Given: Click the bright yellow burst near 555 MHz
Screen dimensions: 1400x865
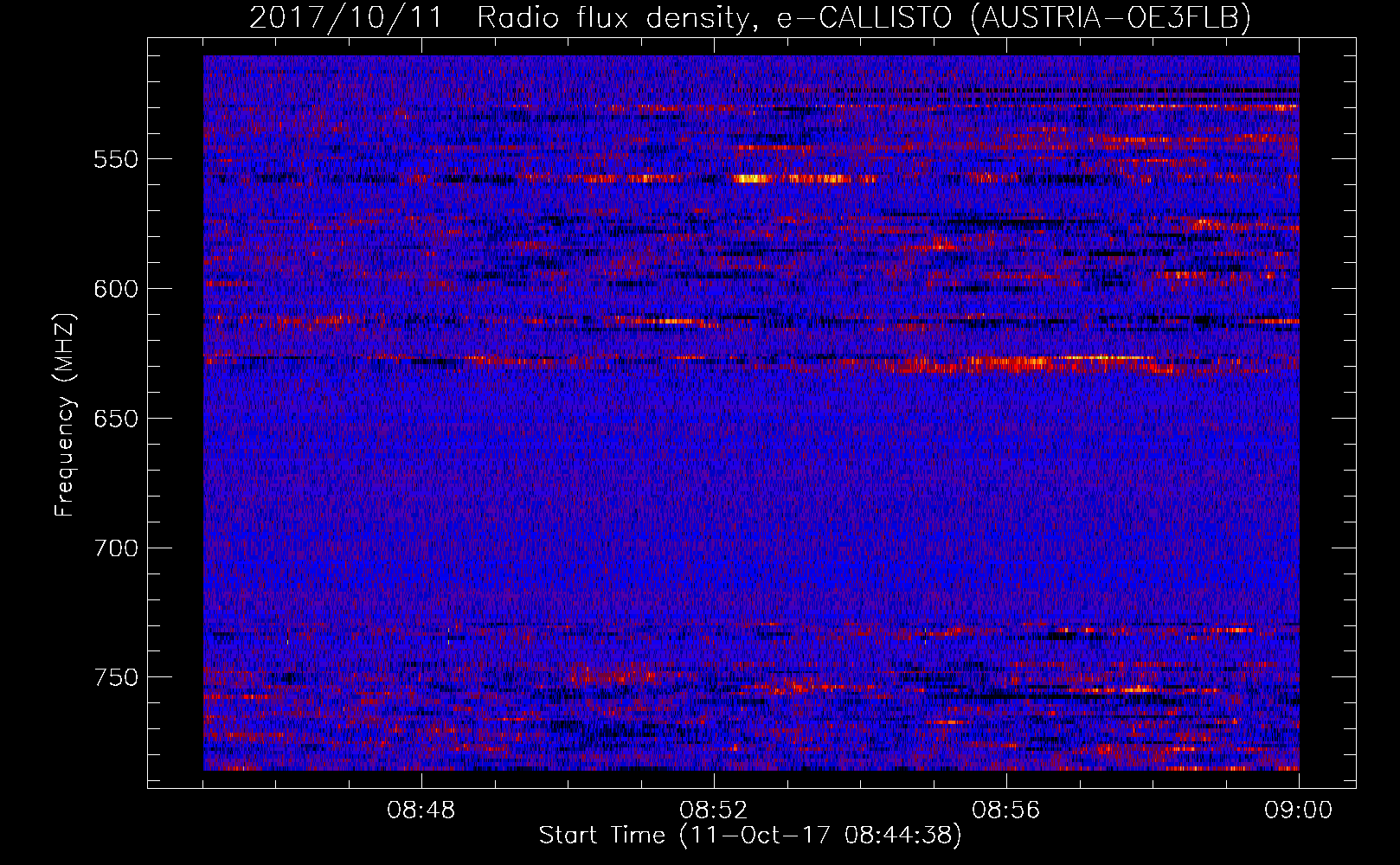Looking at the screenshot, I should click(752, 179).
